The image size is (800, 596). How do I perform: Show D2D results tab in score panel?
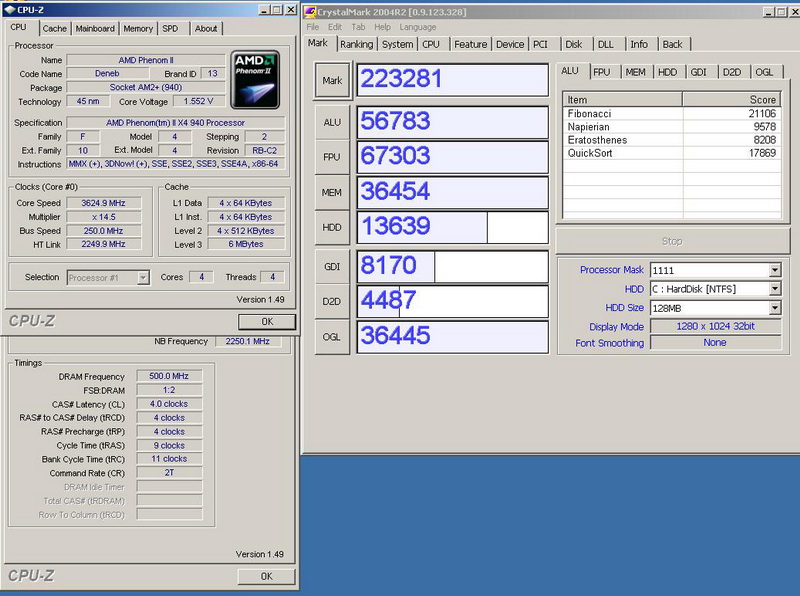pos(732,72)
